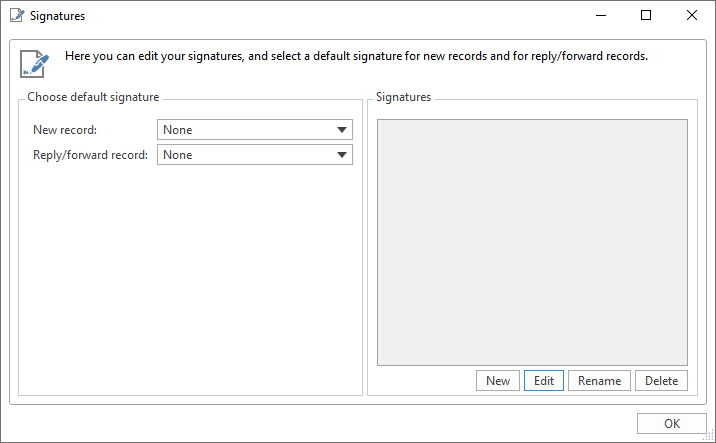
Task: Click the Signatures window title bar icon
Action: (17, 16)
